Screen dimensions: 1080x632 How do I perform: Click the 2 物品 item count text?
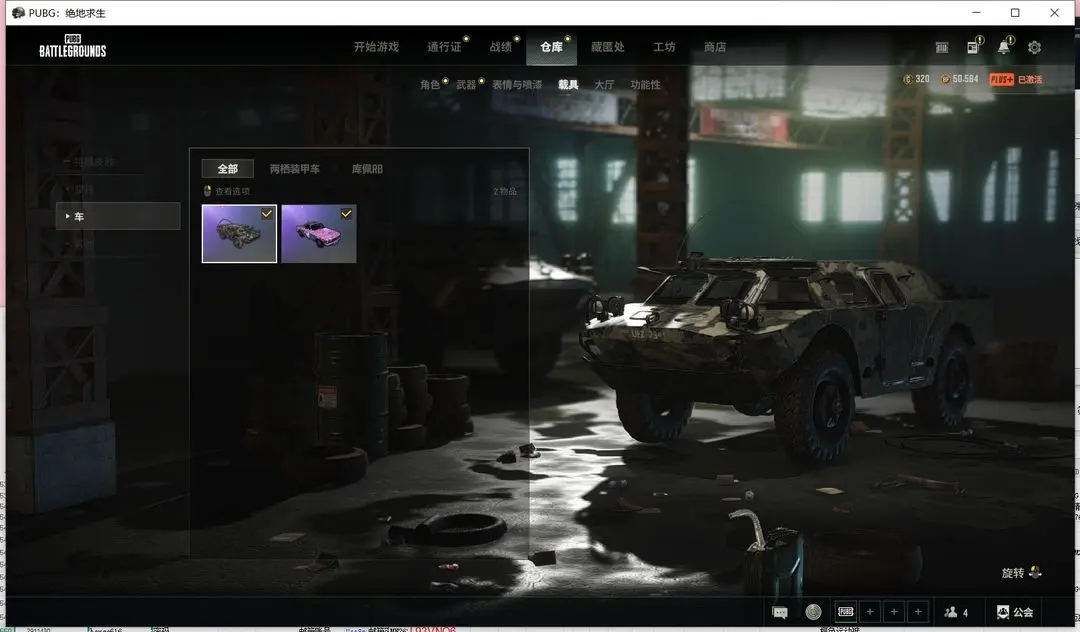[x=505, y=191]
